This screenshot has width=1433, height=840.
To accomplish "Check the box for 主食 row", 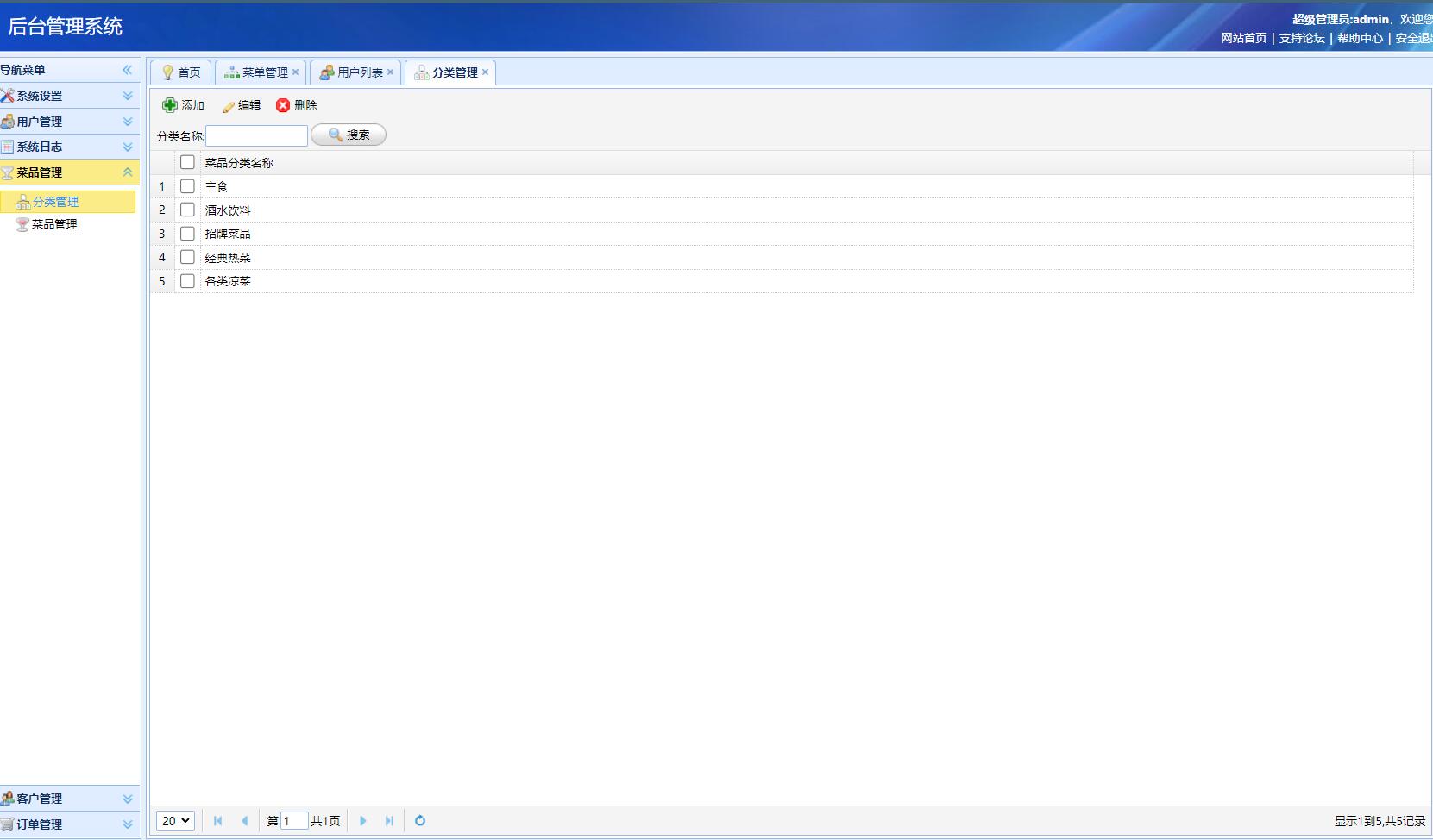I will click(187, 186).
